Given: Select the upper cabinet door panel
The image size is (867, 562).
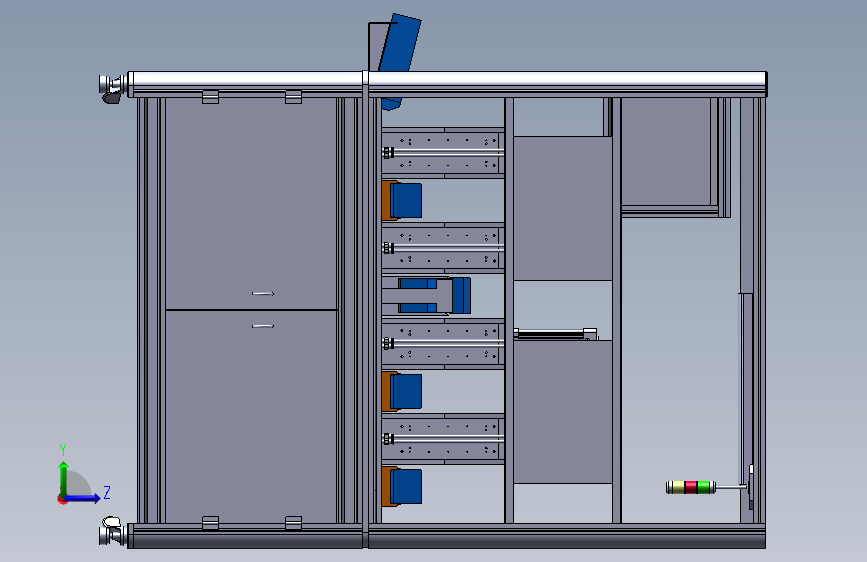Looking at the screenshot, I should click(251, 204).
